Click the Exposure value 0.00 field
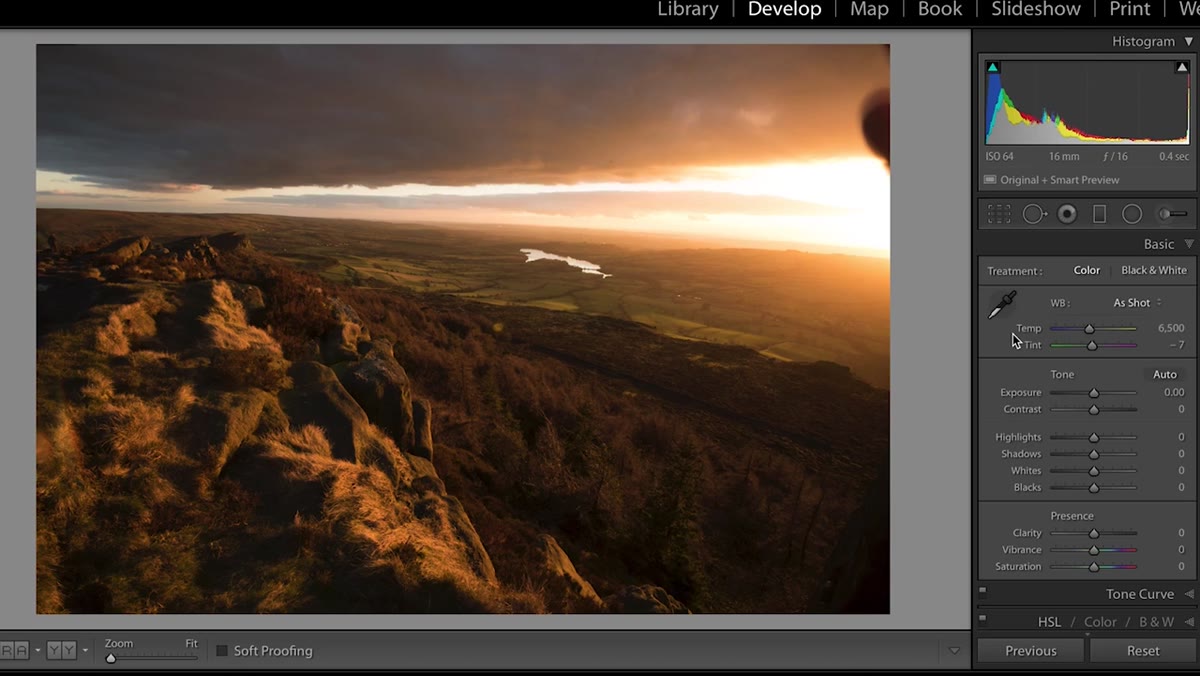The image size is (1200, 676). point(1174,392)
